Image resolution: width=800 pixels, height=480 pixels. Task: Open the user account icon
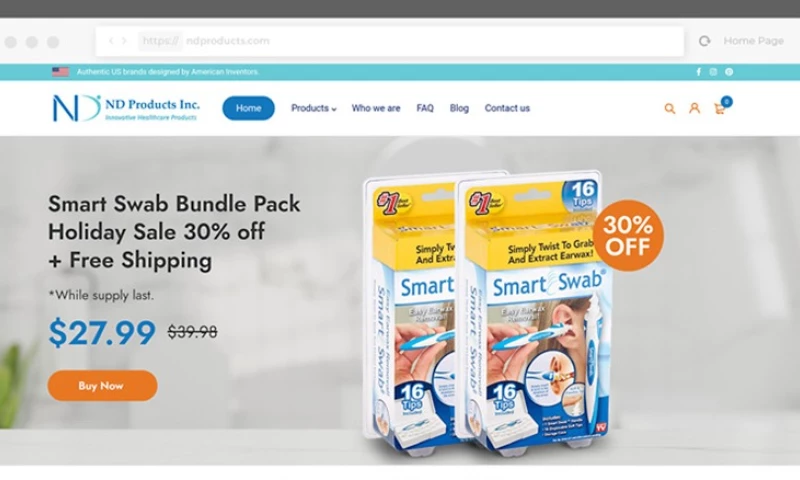pos(694,108)
